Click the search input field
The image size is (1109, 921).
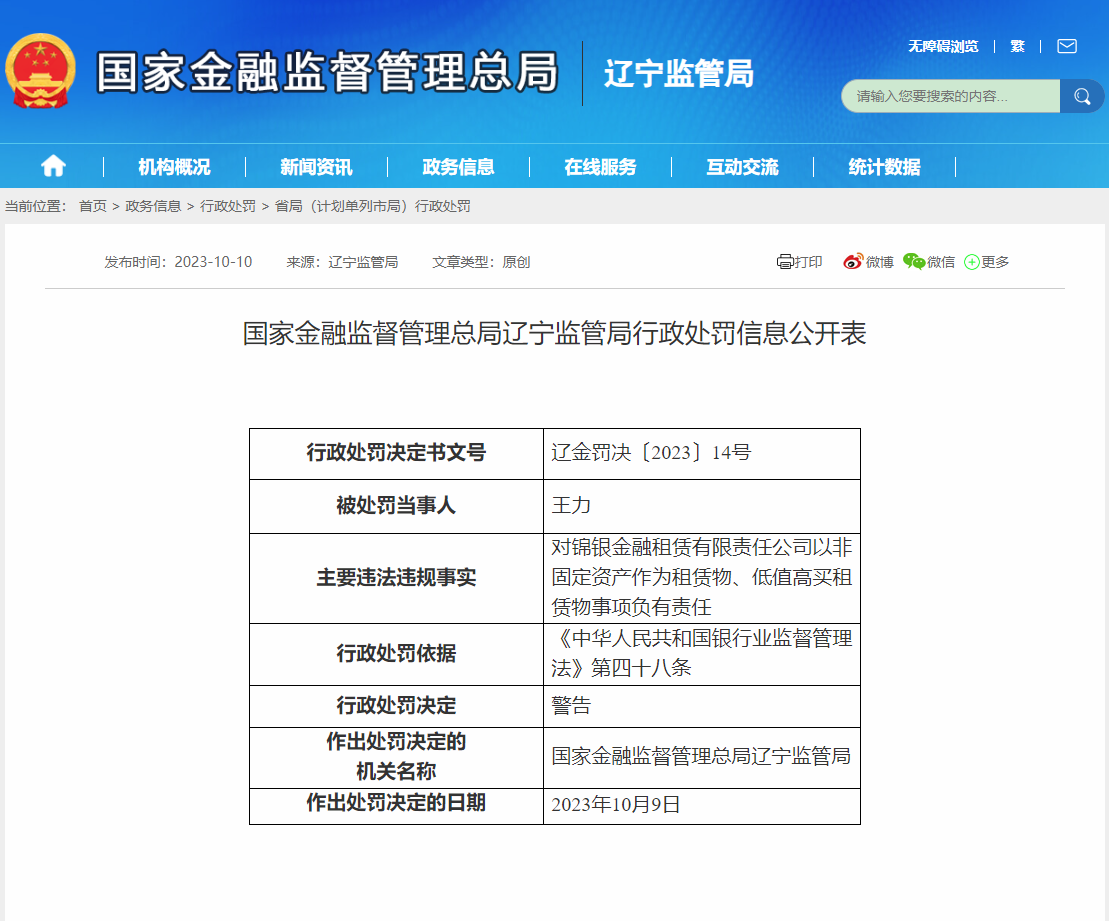(950, 96)
